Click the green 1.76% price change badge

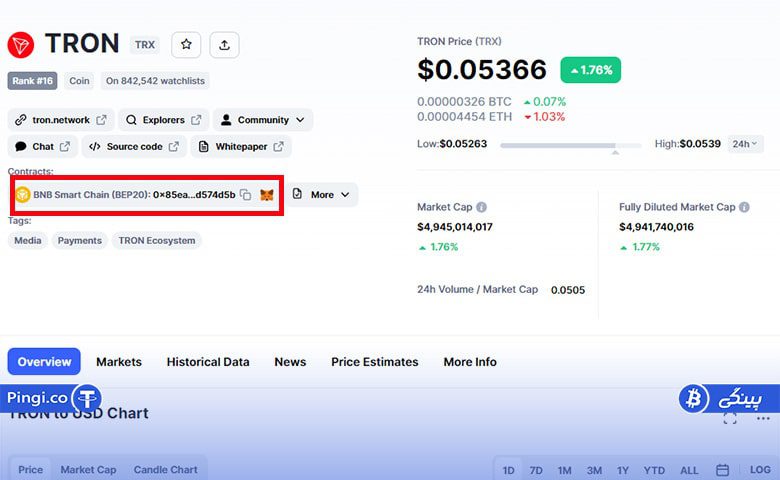590,70
